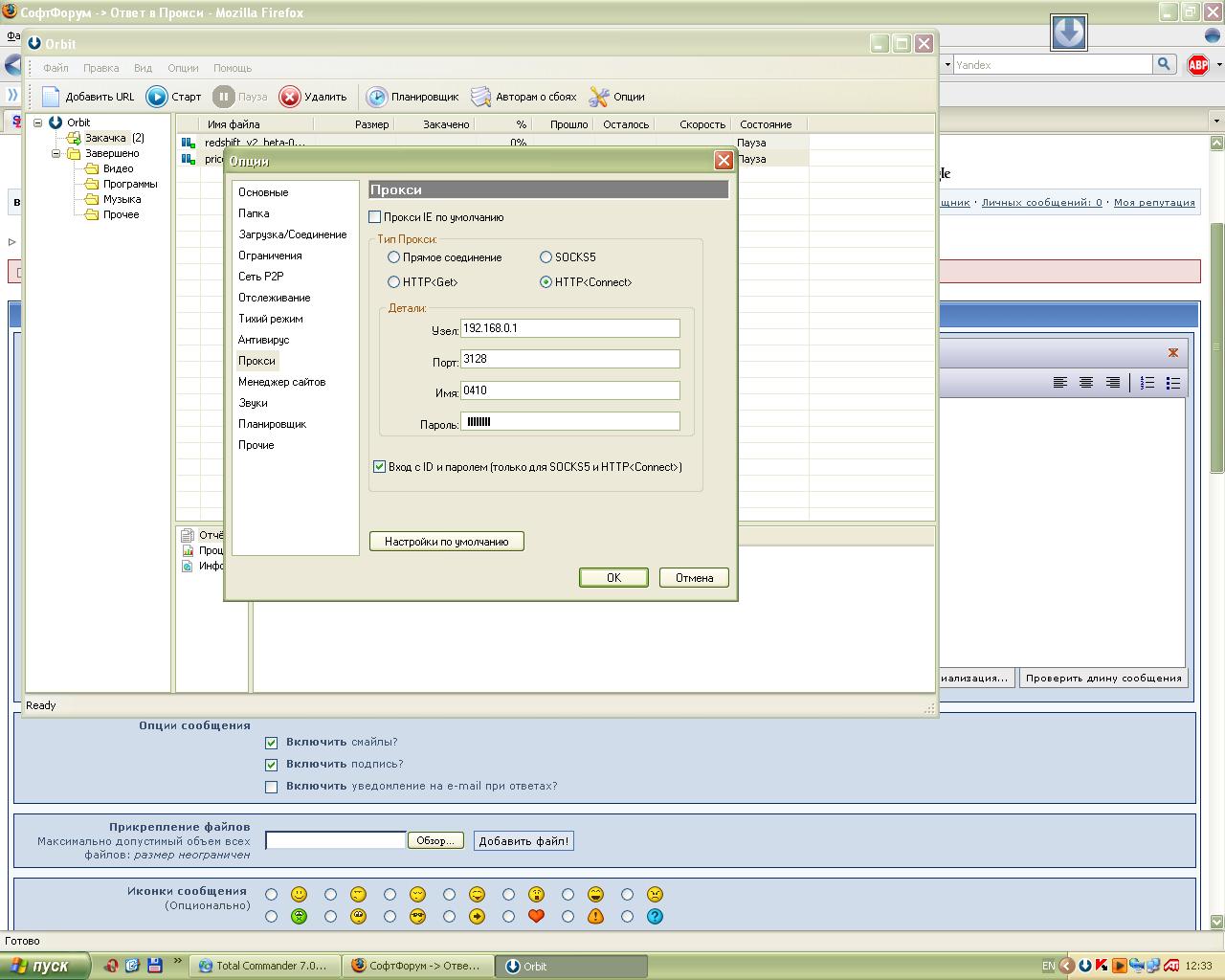The width and height of the screenshot is (1225, 980).
Task: Click the OK button in Опции dialog
Action: [613, 577]
